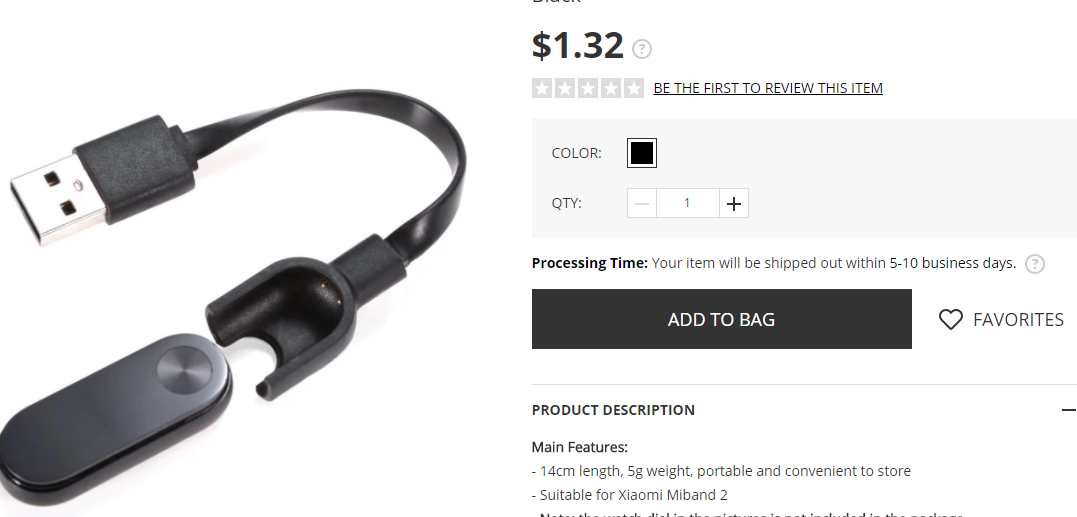Click the Favorites label
Viewport: 1077px width, 517px height.
(1018, 319)
